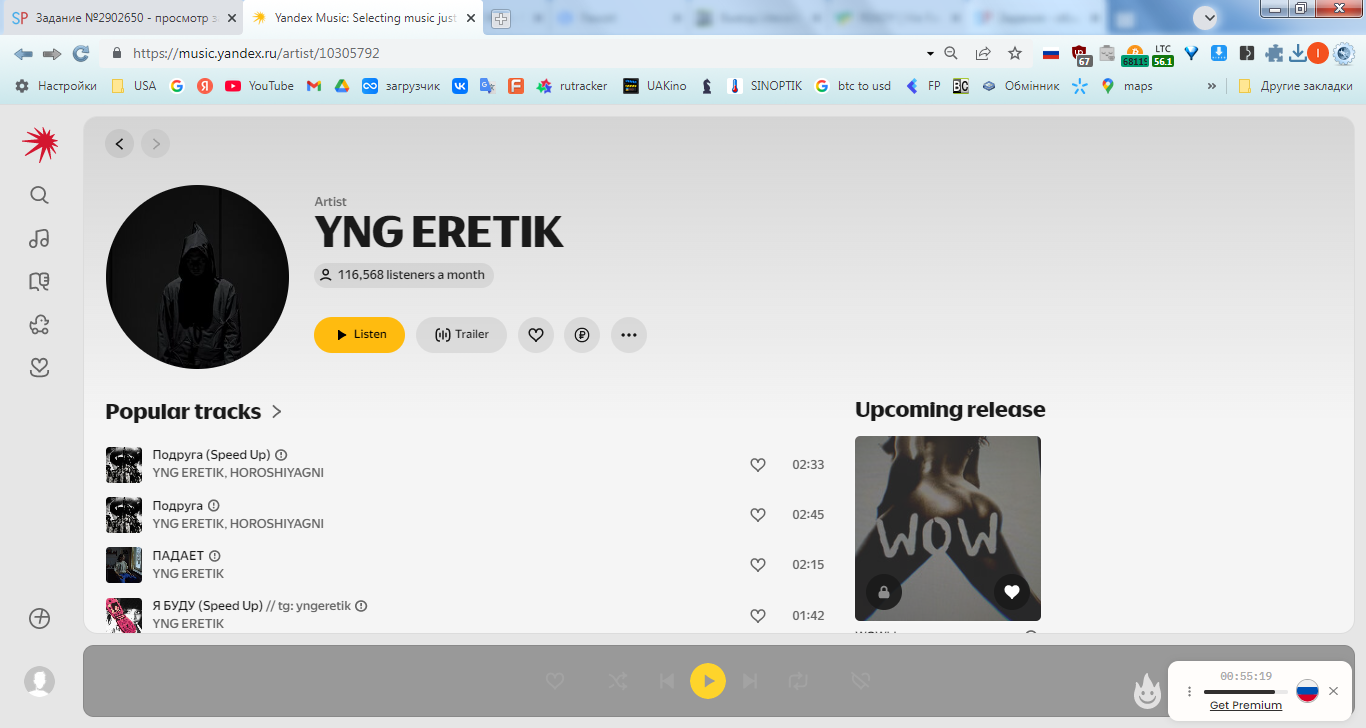This screenshot has height=728, width=1366.
Task: Open the music note section in sidebar
Action: pyautogui.click(x=39, y=238)
